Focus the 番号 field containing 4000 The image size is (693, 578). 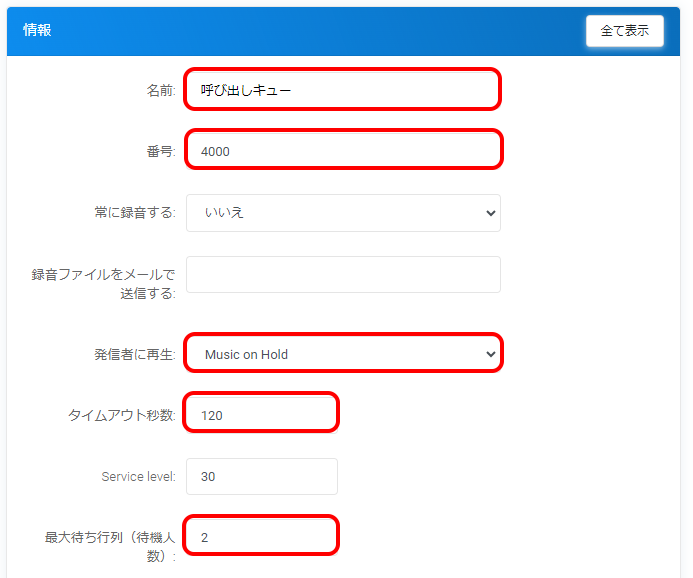(342, 150)
